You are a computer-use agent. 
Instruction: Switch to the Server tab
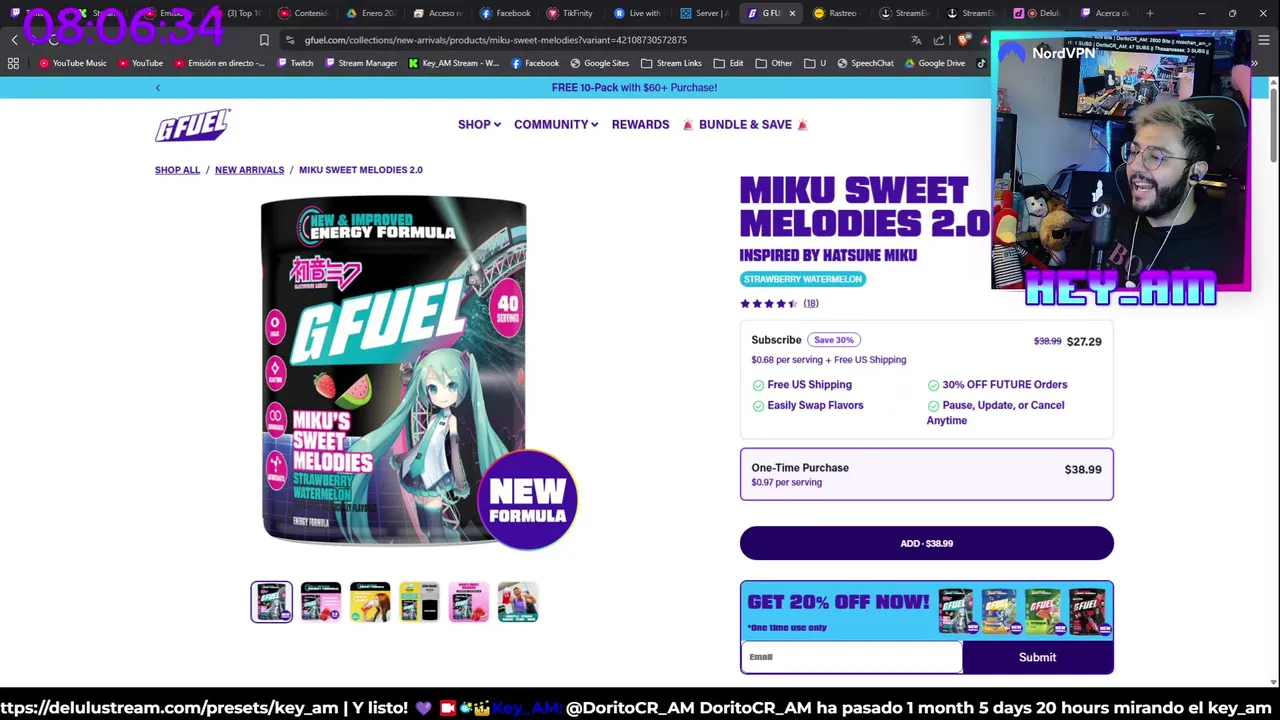click(704, 13)
